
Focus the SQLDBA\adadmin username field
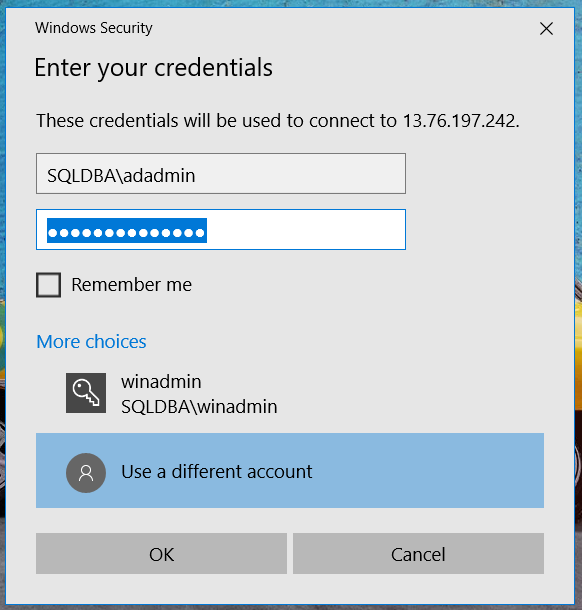(221, 174)
